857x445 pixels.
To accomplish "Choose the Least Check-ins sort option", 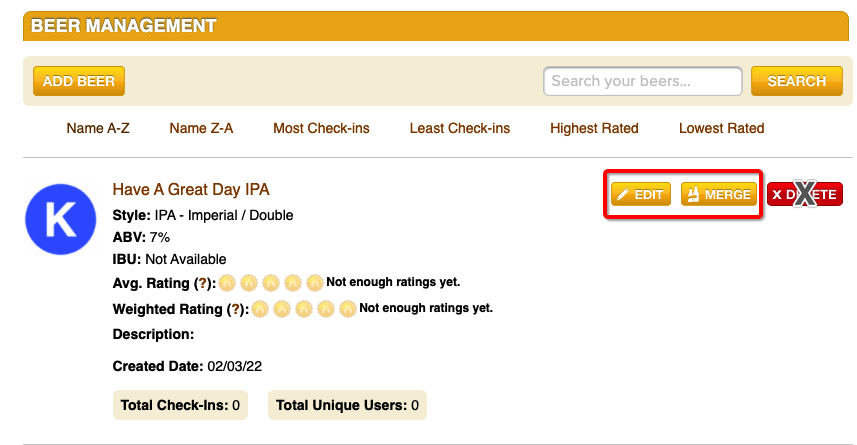I will pyautogui.click(x=460, y=128).
